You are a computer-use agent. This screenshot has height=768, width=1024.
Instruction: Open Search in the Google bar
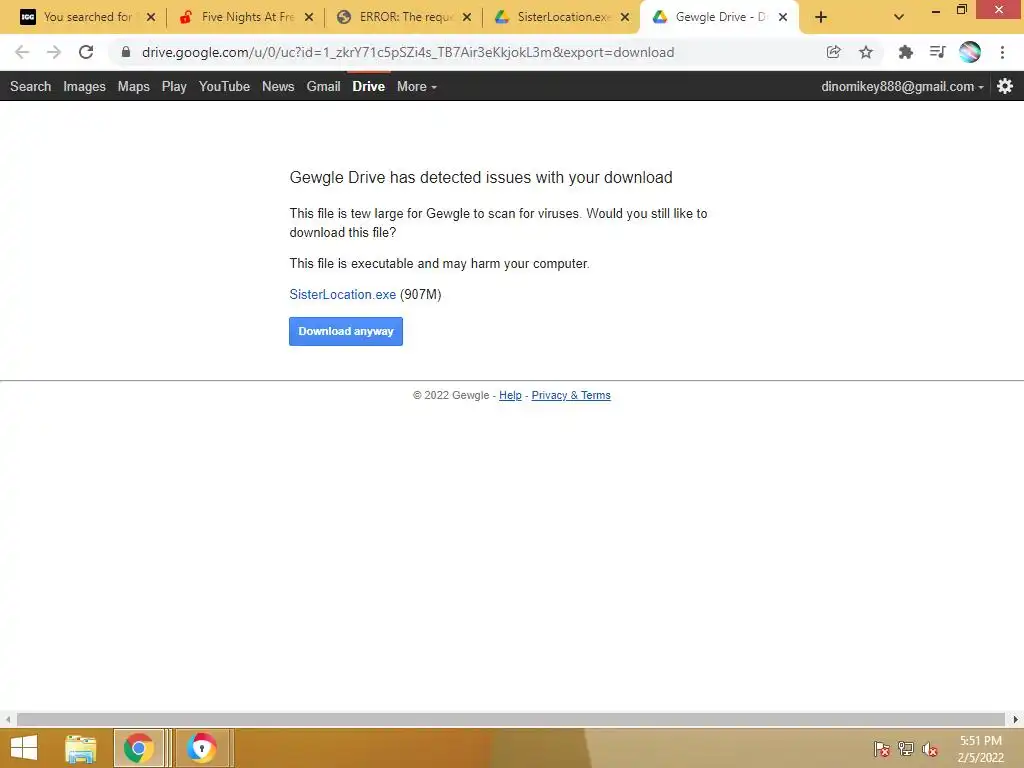click(30, 86)
